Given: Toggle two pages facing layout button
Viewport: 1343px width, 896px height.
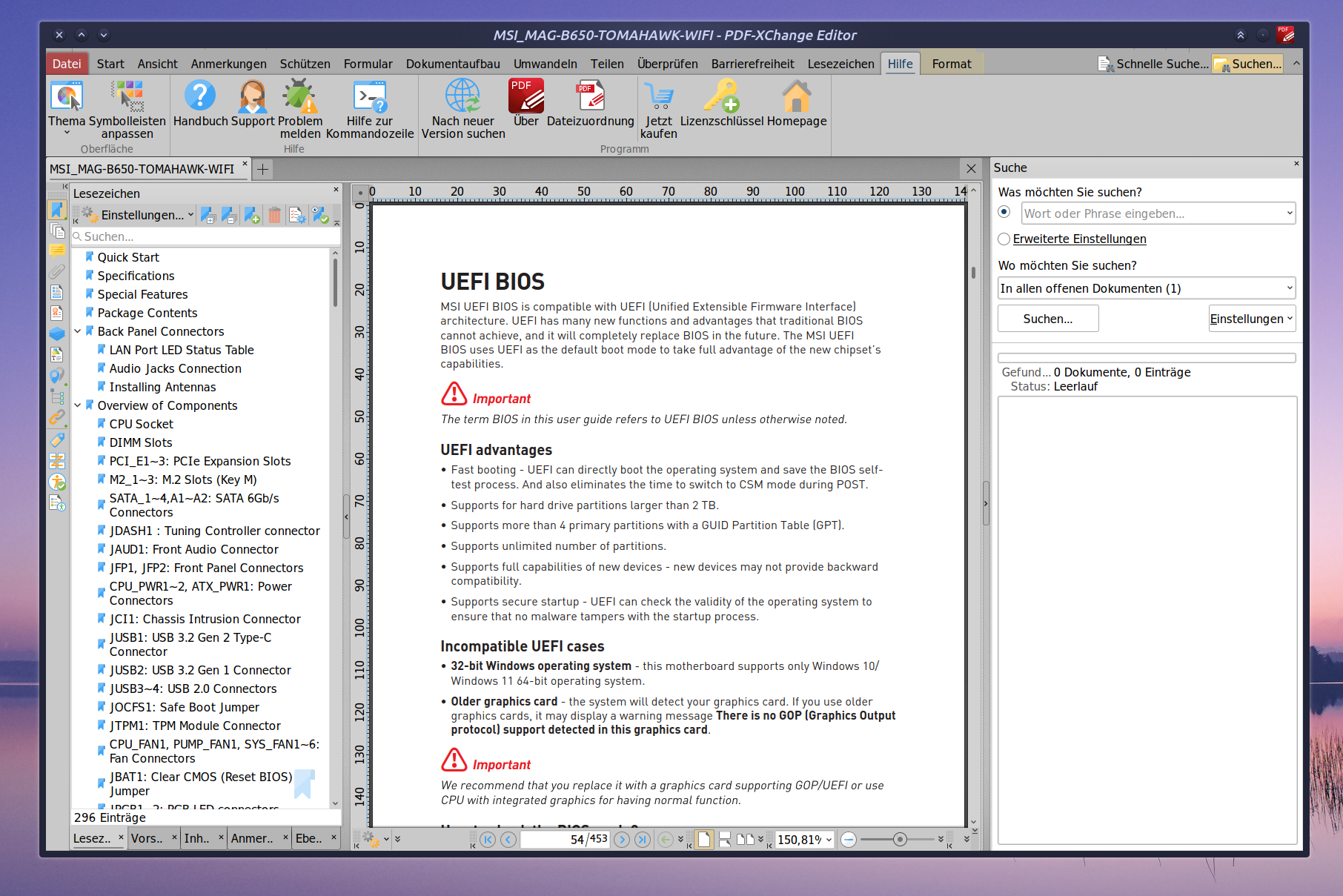Looking at the screenshot, I should pos(746,839).
